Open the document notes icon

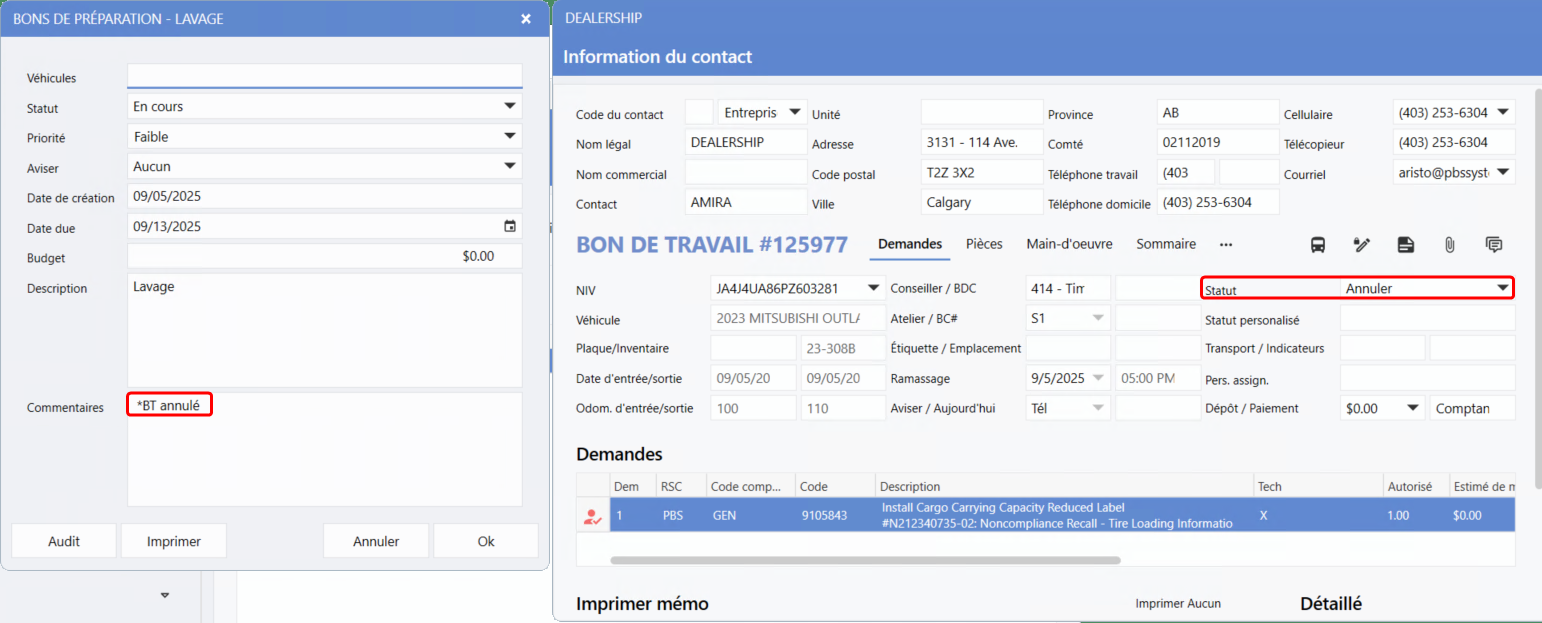[1405, 245]
